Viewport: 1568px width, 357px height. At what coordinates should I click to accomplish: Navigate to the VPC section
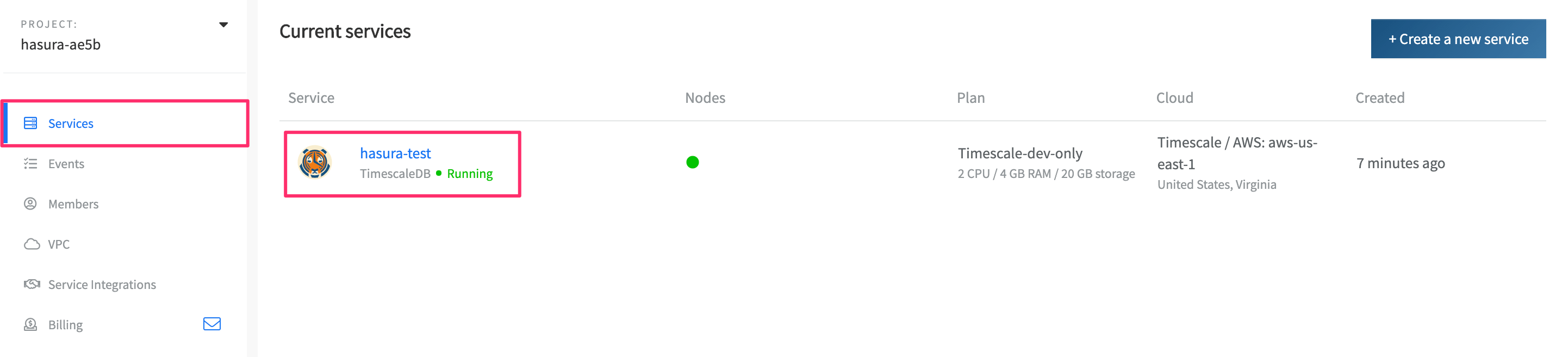click(59, 244)
